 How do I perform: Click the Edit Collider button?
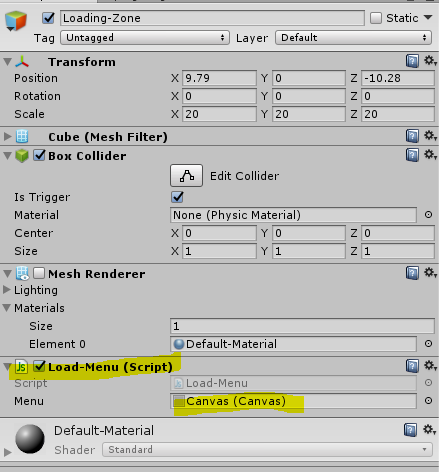(x=186, y=175)
